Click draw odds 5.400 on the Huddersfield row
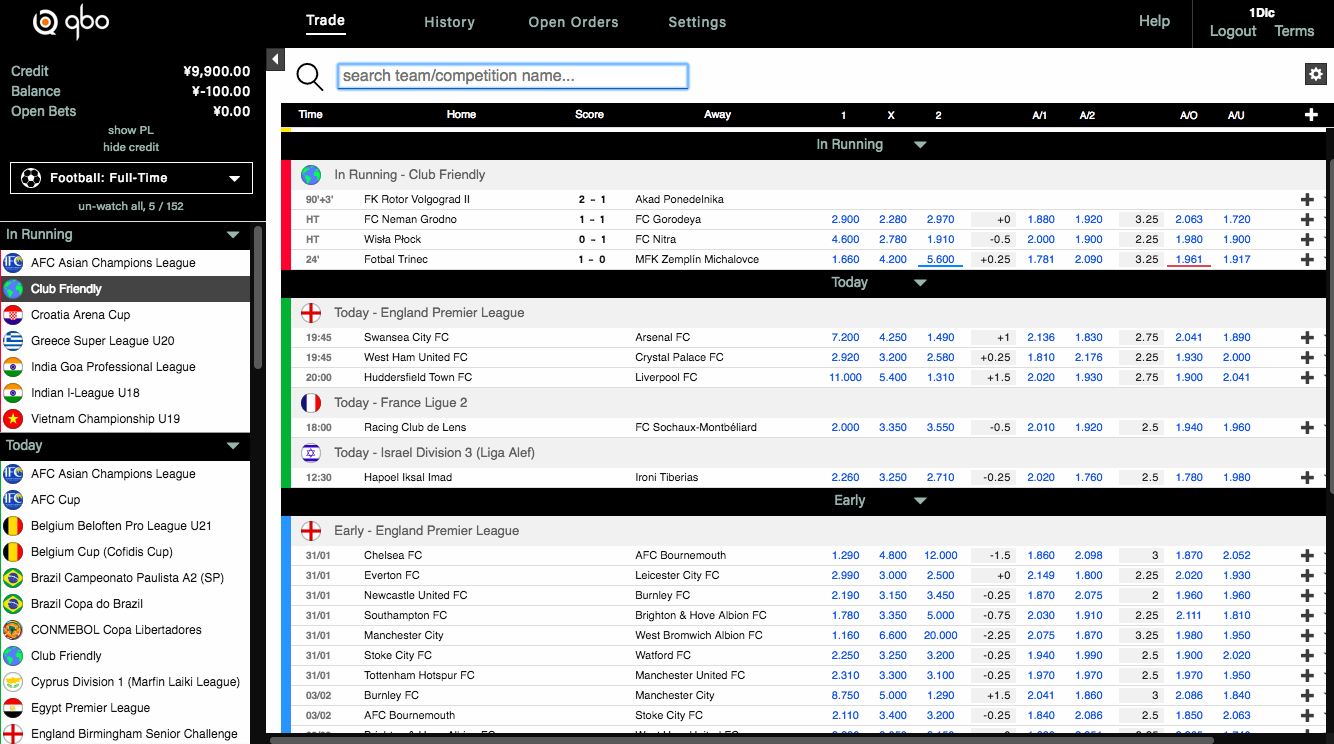 coord(893,377)
